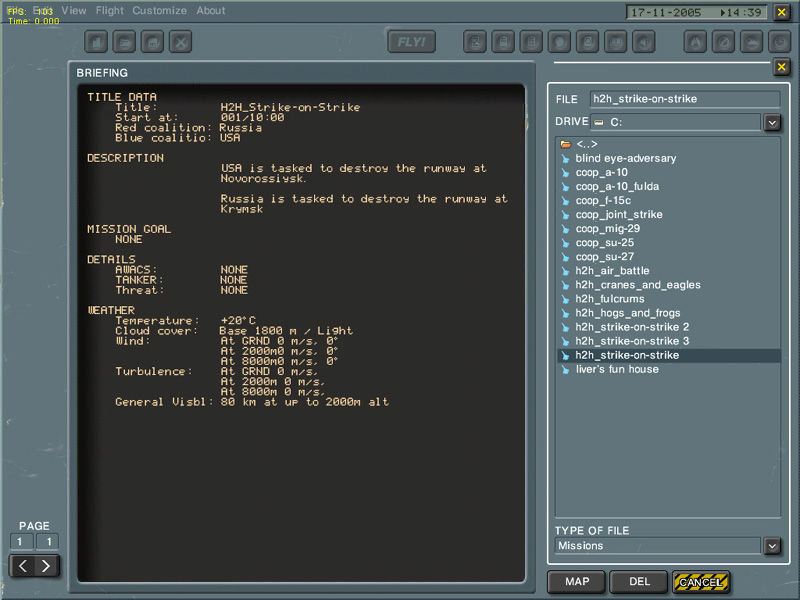
Task: Click the FILE name input field
Action: [685, 99]
